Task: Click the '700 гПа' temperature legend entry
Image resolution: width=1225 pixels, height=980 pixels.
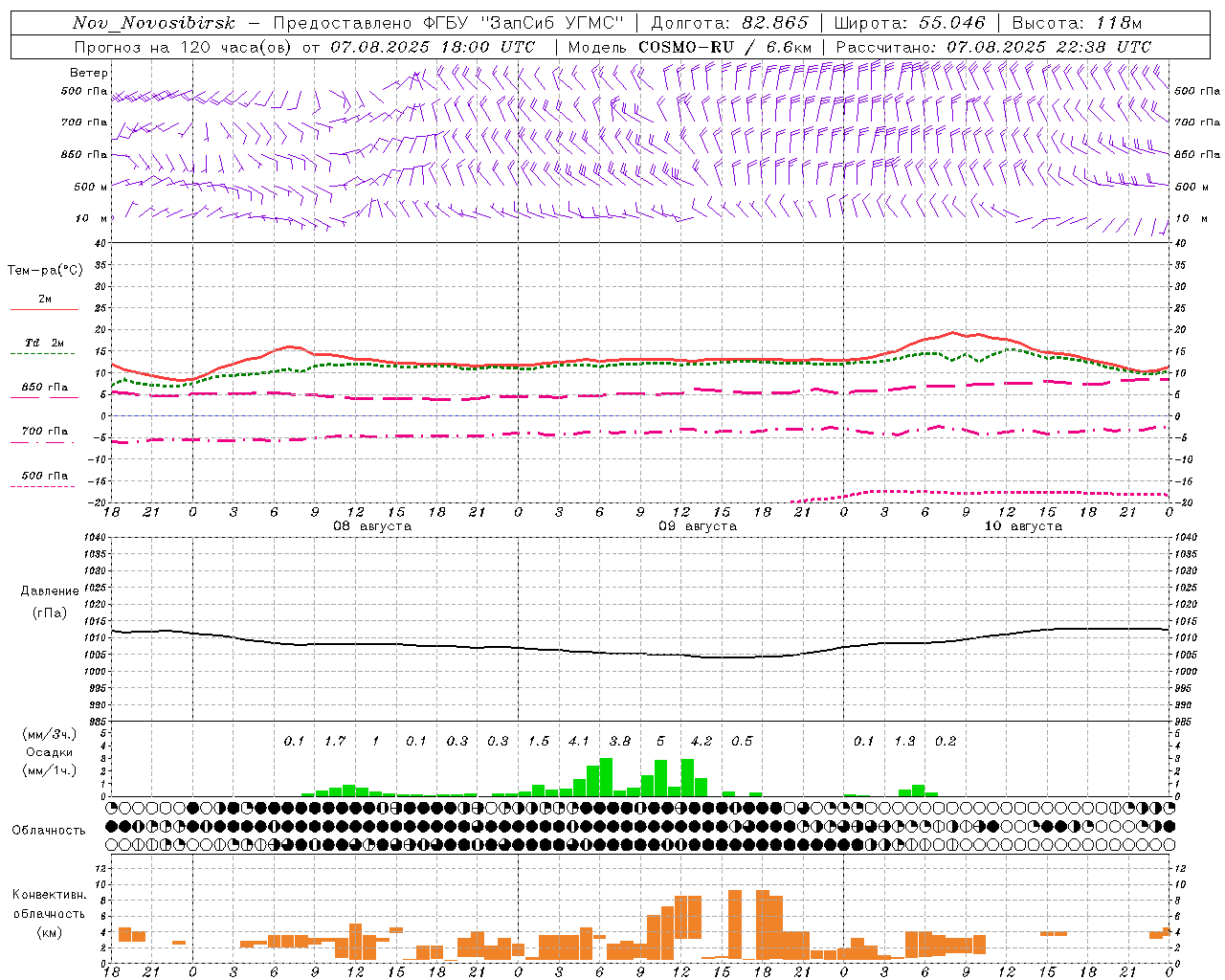Action: (45, 431)
